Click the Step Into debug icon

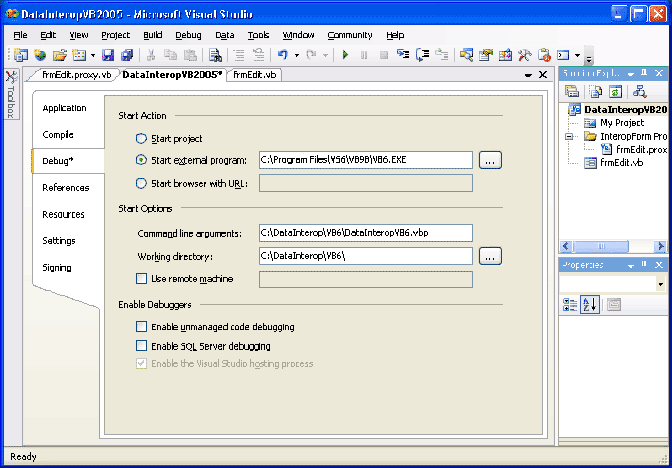click(403, 55)
